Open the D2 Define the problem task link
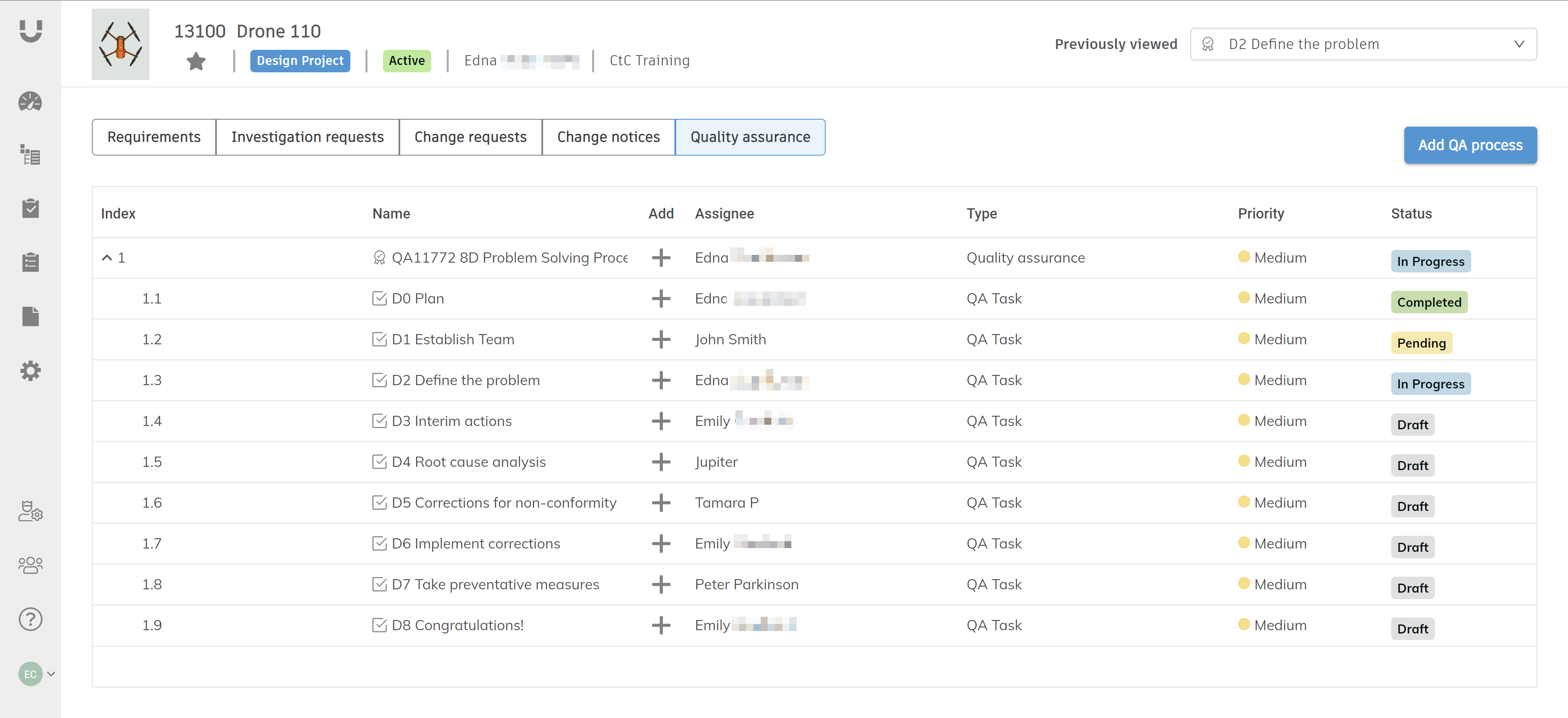The height and width of the screenshot is (718, 1568). [465, 380]
